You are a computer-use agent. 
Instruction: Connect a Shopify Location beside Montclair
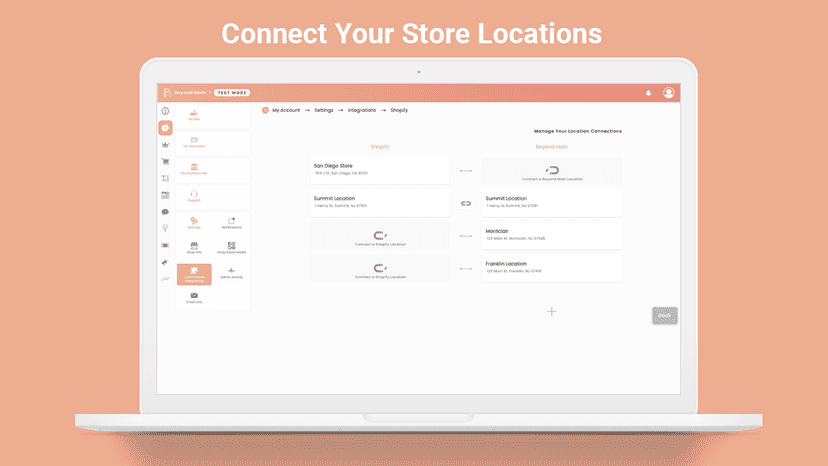click(x=380, y=237)
